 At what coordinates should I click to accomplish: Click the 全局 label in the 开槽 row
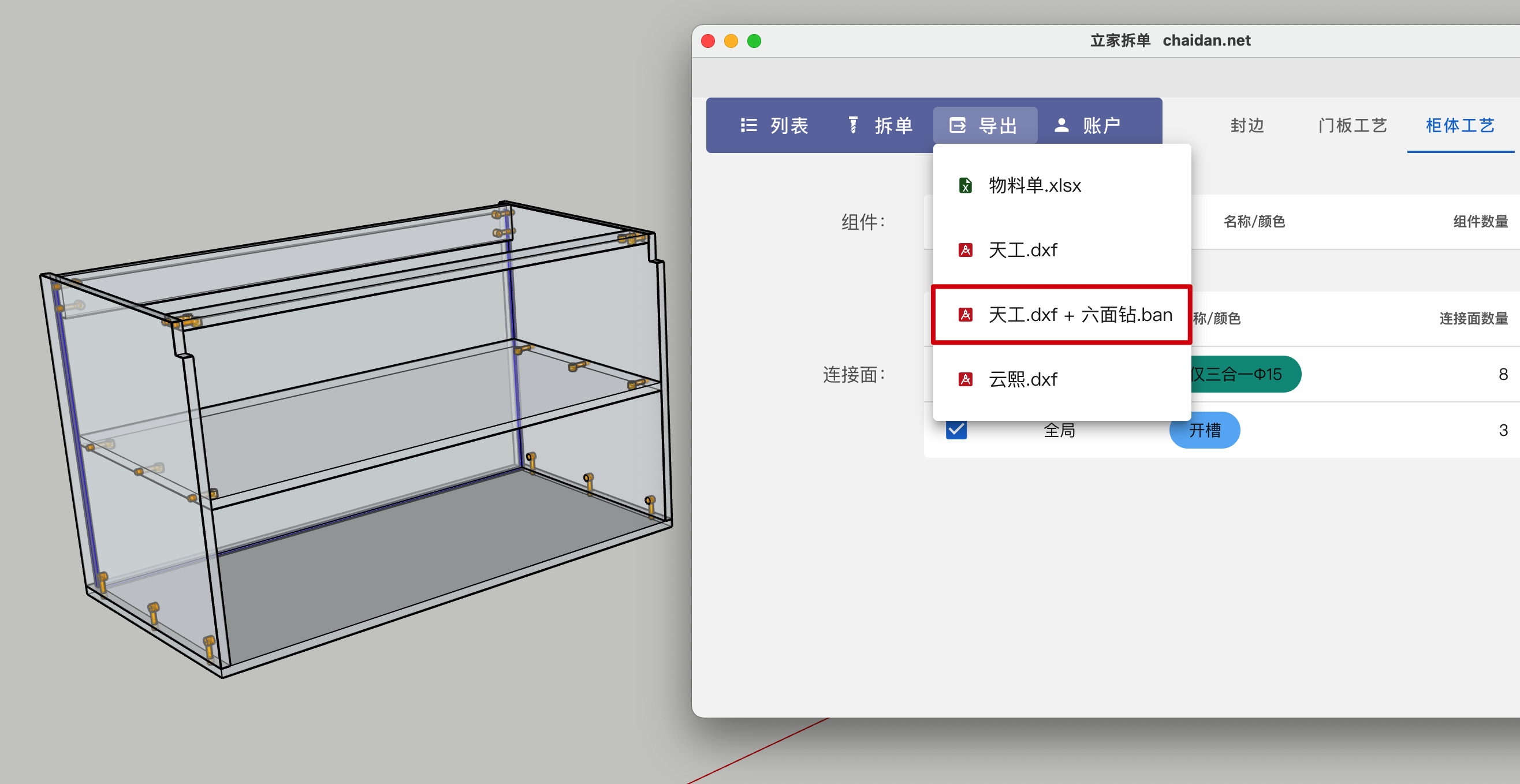coord(1059,430)
